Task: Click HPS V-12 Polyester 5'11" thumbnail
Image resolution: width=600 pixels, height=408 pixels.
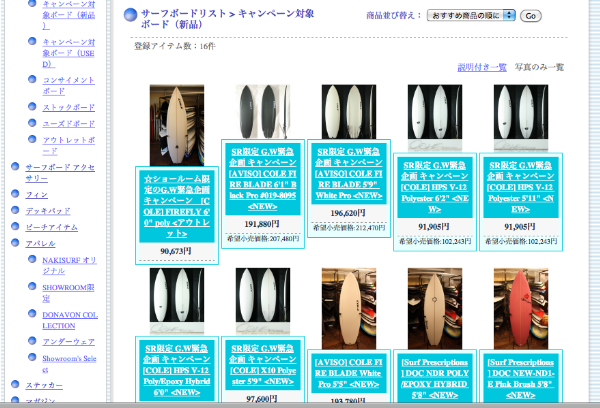Action: [x=521, y=118]
